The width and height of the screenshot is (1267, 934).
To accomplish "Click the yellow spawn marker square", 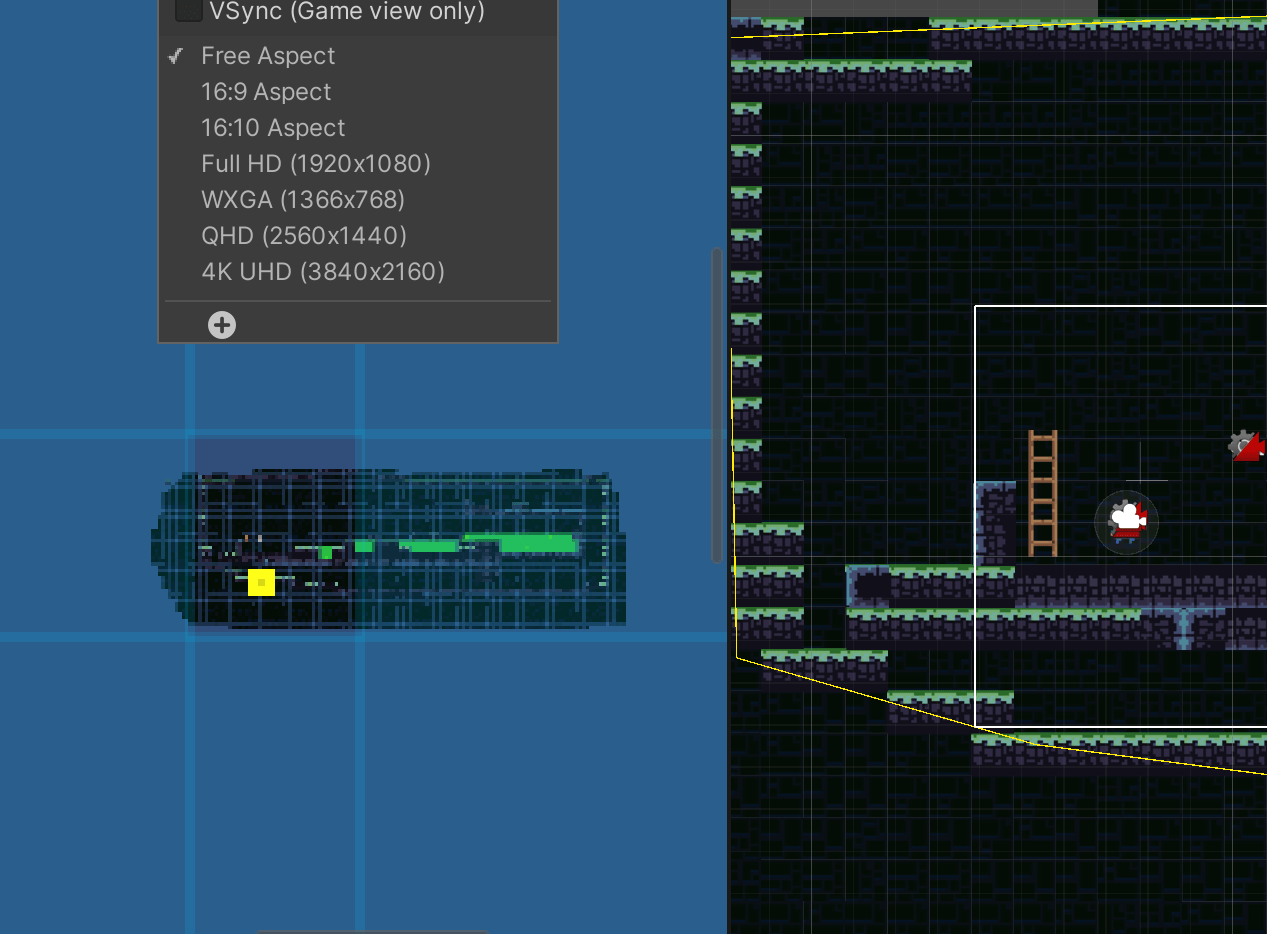I will 261,582.
